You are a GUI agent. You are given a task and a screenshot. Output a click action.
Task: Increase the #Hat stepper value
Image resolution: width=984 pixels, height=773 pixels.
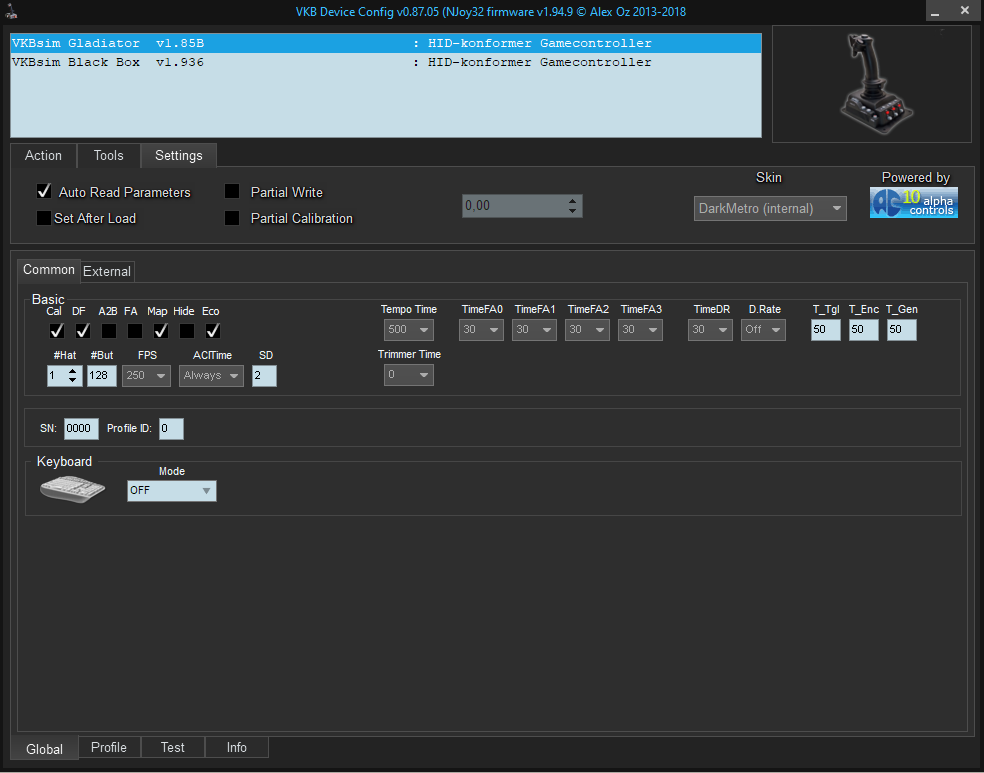tap(72, 371)
